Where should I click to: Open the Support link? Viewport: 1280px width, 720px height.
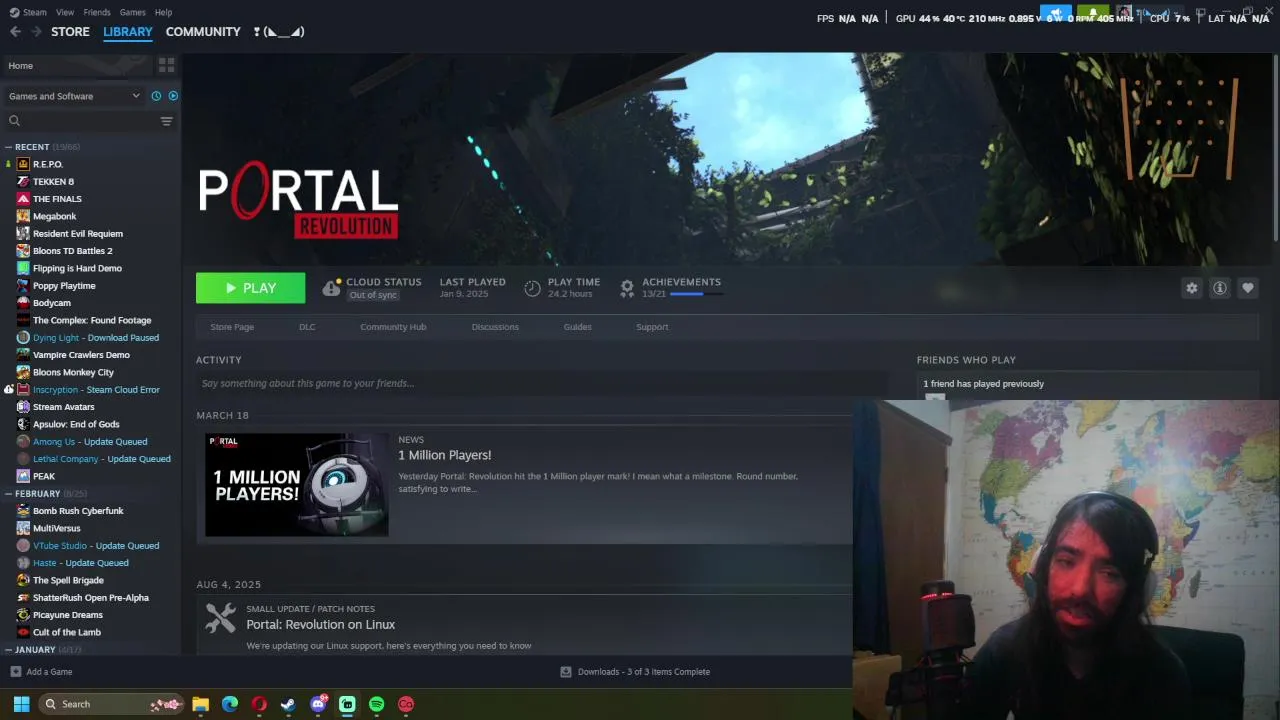pyautogui.click(x=652, y=327)
